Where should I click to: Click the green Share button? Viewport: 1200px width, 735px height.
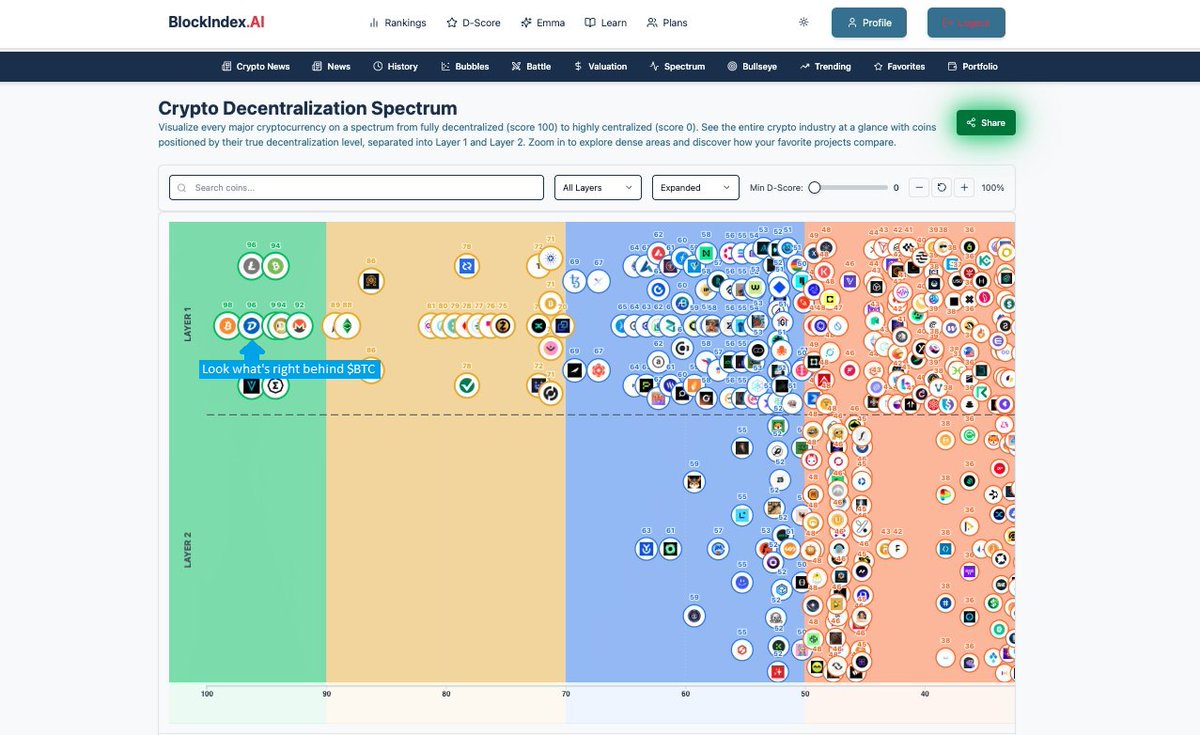[986, 123]
